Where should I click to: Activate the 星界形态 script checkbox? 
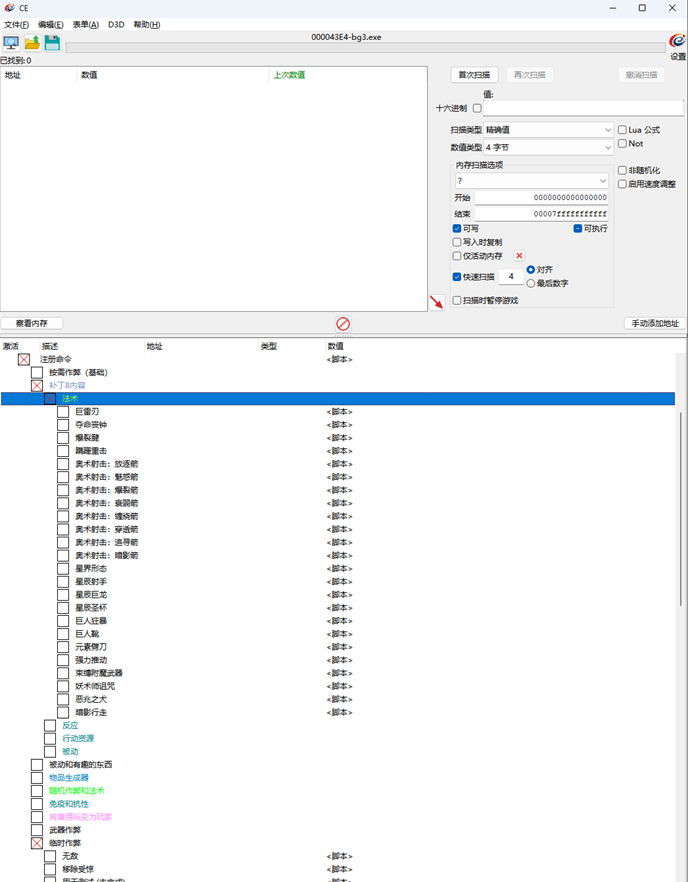63,568
